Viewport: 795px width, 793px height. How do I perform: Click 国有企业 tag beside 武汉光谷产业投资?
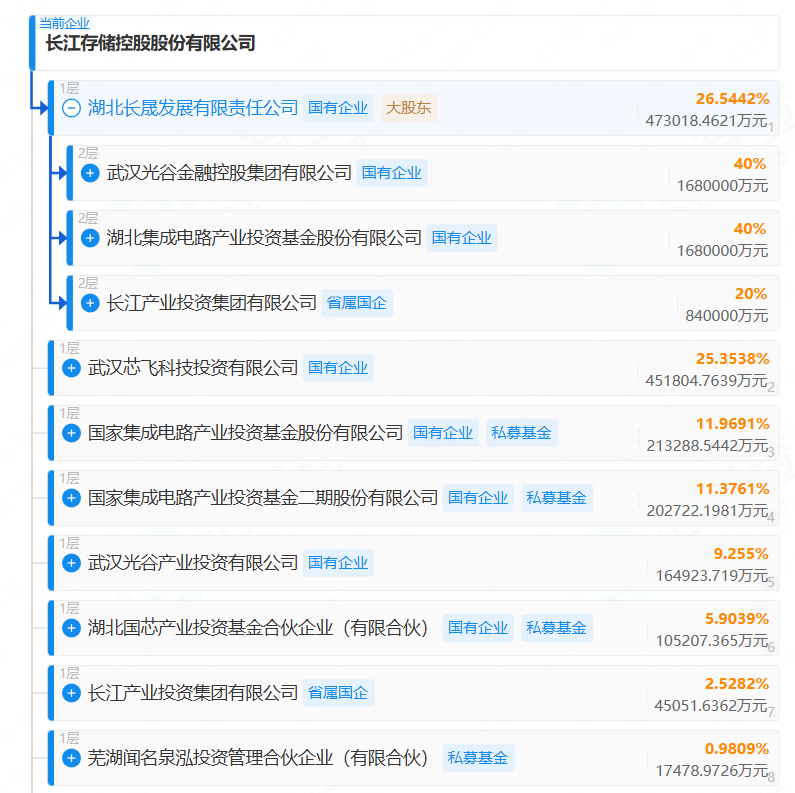click(x=338, y=563)
